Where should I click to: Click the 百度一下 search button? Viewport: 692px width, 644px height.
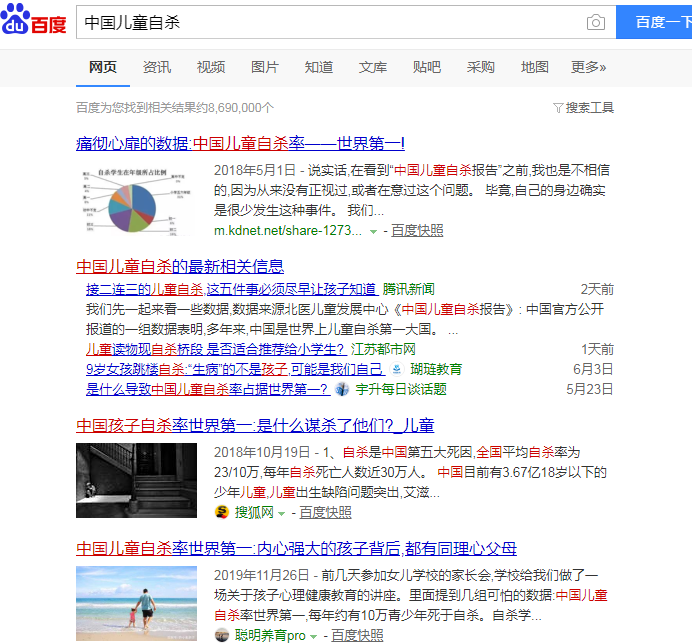pyautogui.click(x=654, y=22)
